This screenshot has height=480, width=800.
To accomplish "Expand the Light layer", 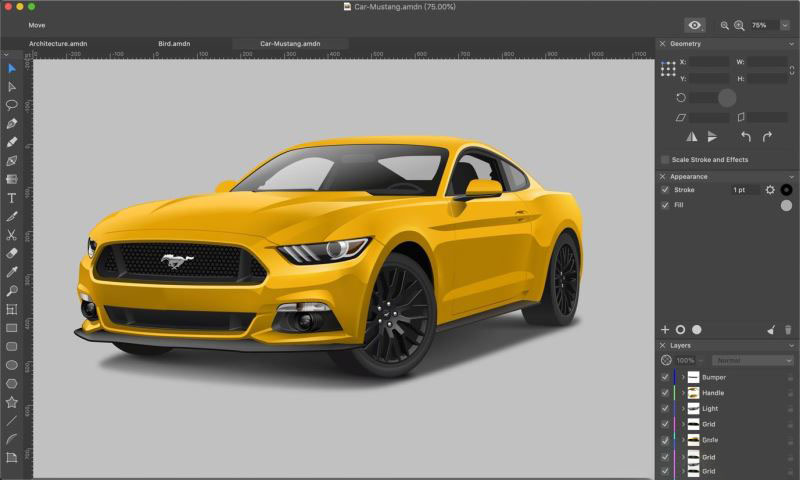I will click(x=683, y=408).
